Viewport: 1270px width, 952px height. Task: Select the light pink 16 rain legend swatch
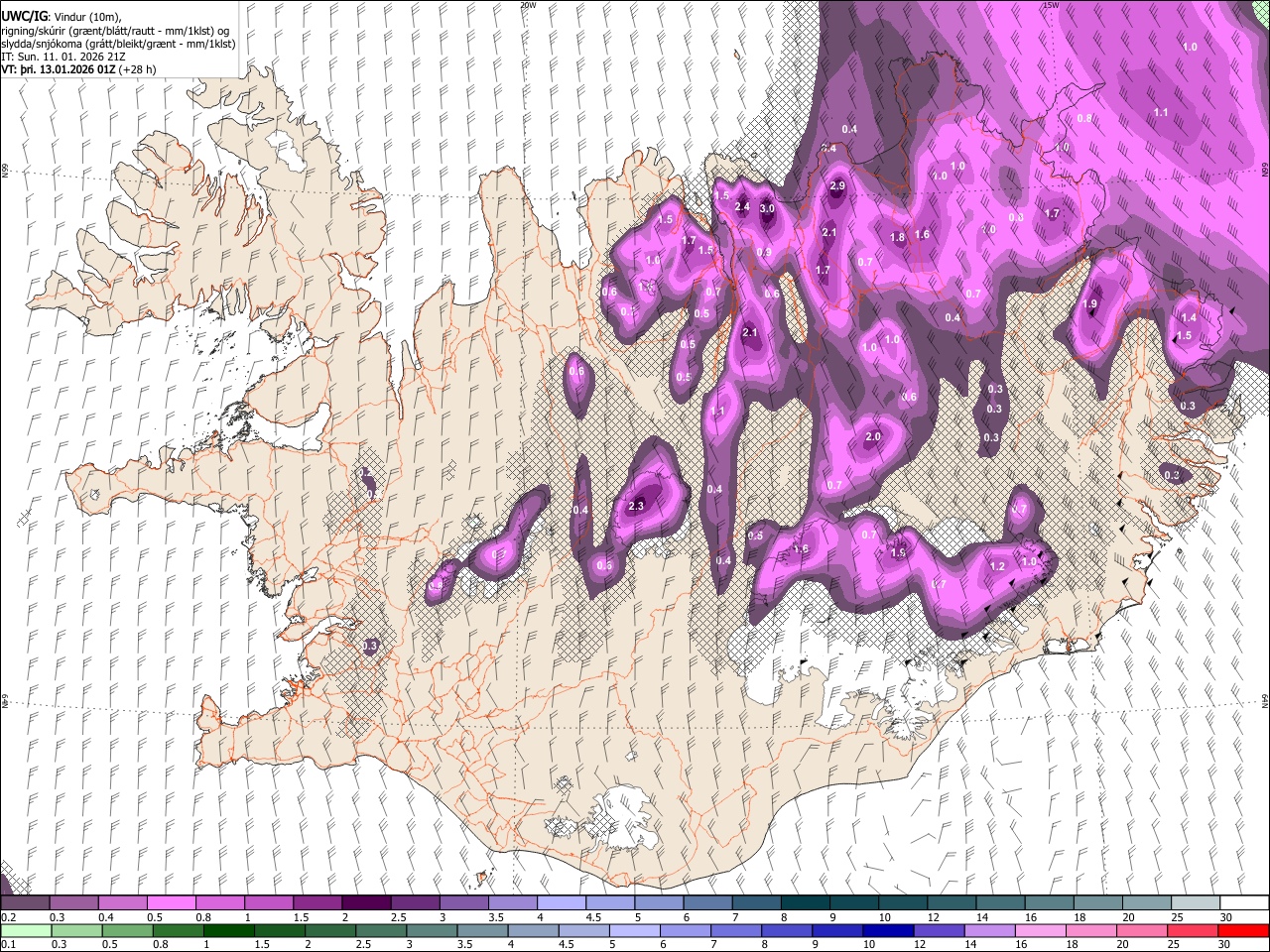[1040, 930]
